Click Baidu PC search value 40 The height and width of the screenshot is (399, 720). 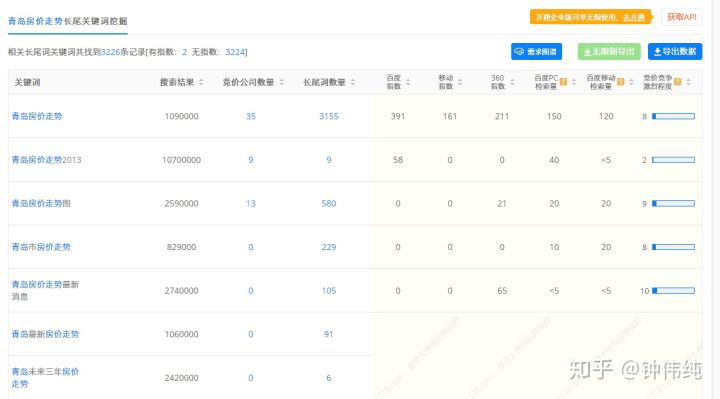[554, 160]
